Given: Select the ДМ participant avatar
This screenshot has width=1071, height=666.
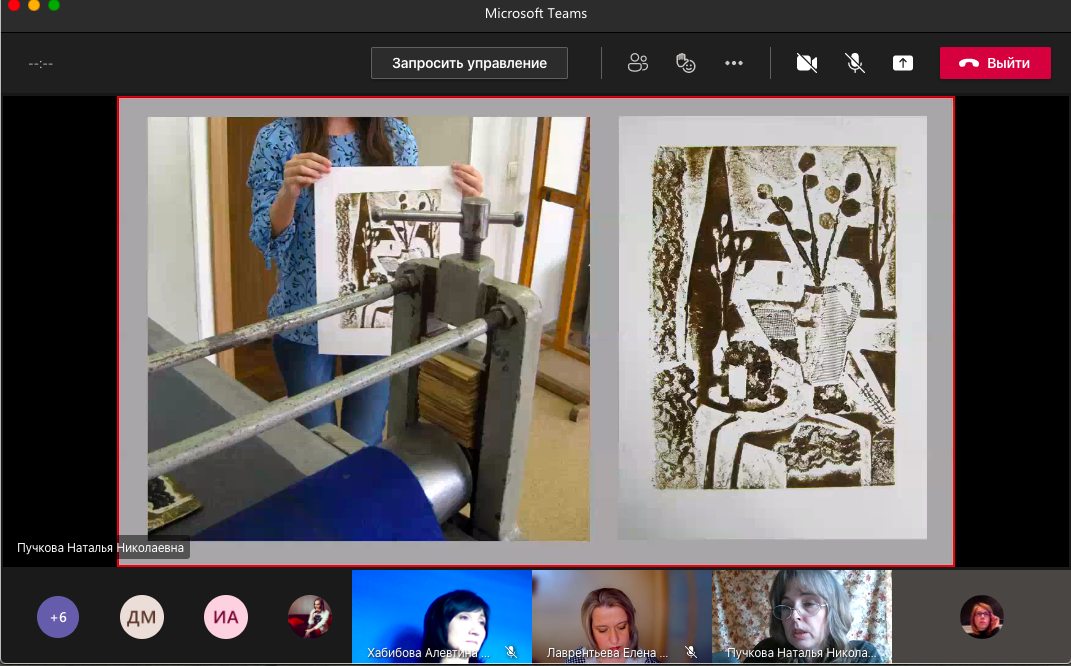Looking at the screenshot, I should click(x=142, y=617).
